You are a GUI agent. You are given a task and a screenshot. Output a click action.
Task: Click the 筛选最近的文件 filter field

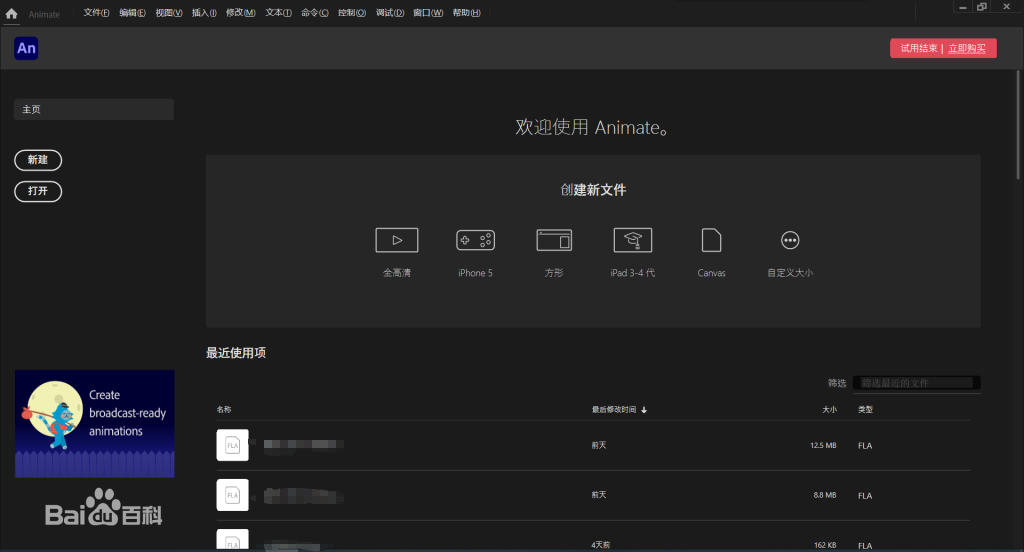coord(916,383)
